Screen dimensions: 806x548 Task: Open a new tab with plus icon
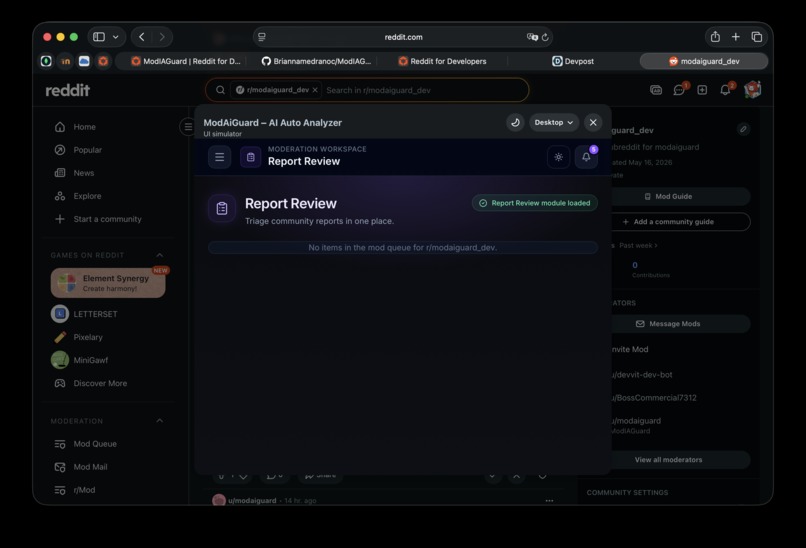tap(736, 36)
